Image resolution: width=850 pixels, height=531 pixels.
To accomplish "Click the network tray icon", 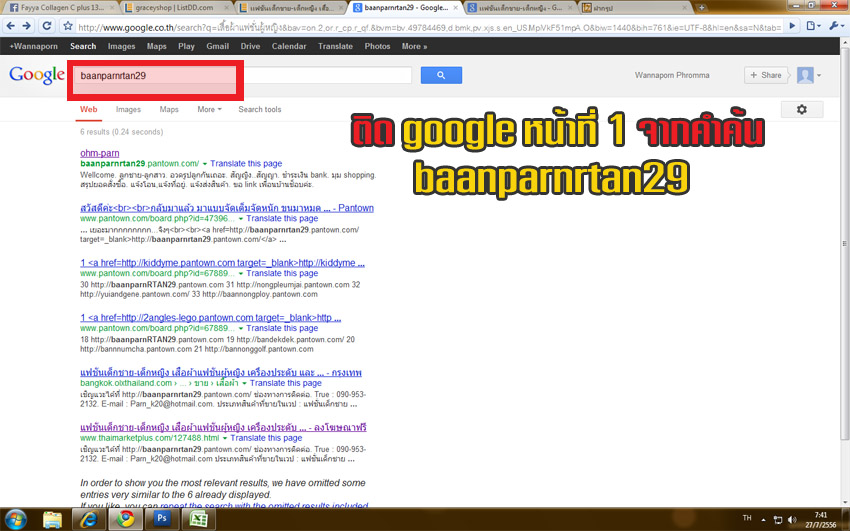I will tap(778, 520).
